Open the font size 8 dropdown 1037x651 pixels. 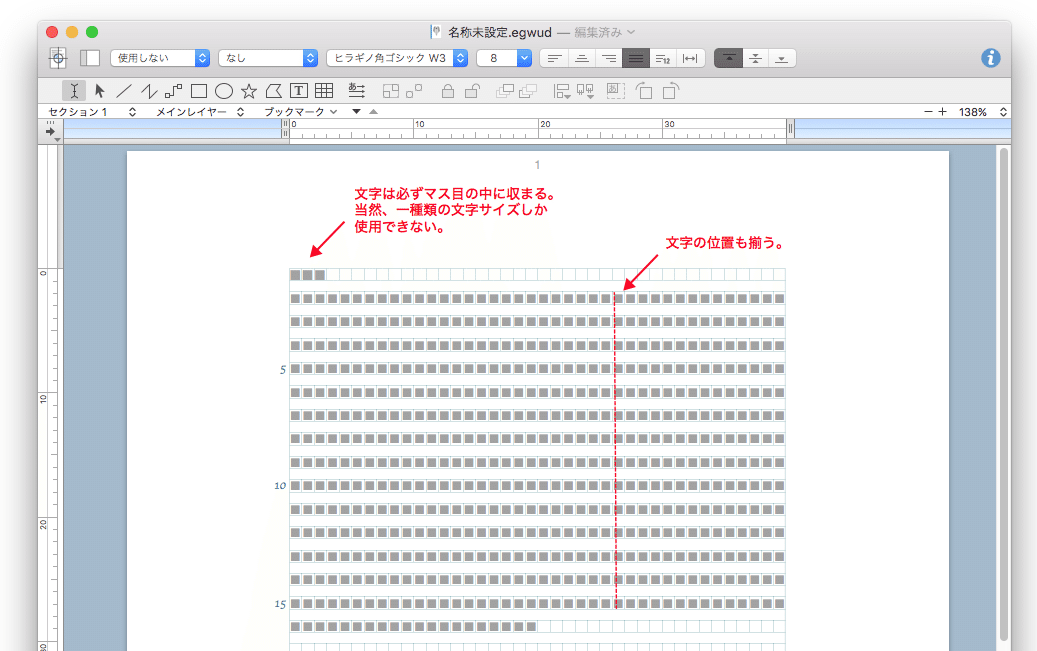pos(504,58)
